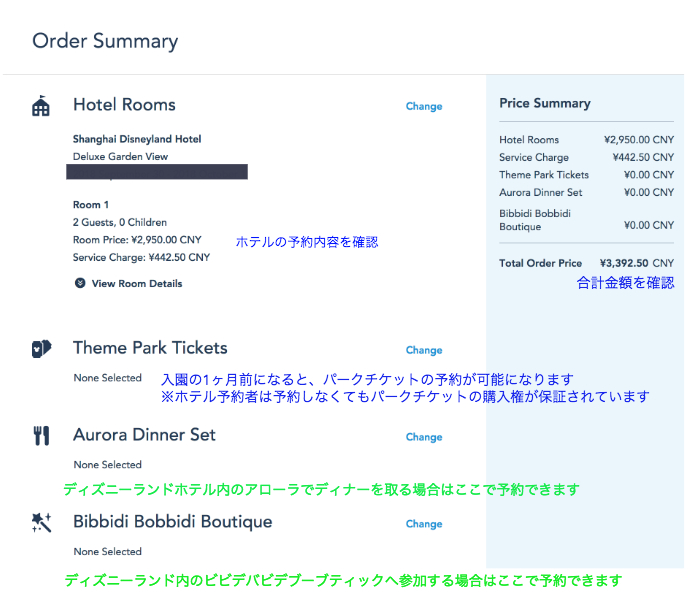Select None Selected under Theme Park Tickets
Viewport: 700px width, 600px height.
tap(108, 378)
